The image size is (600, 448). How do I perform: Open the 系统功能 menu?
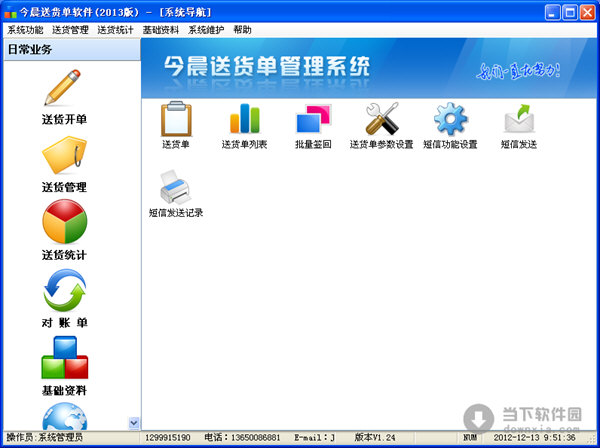point(25,30)
